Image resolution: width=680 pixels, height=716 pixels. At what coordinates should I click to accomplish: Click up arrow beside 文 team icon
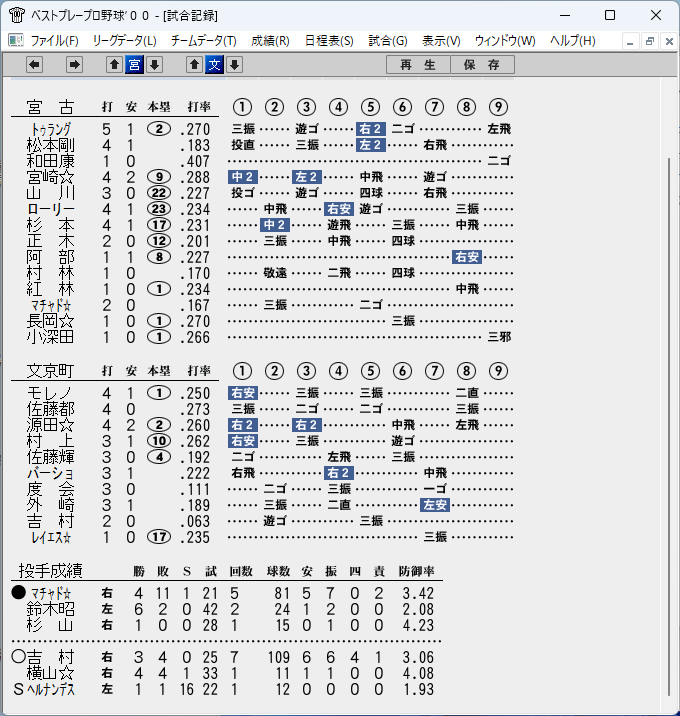pos(194,64)
